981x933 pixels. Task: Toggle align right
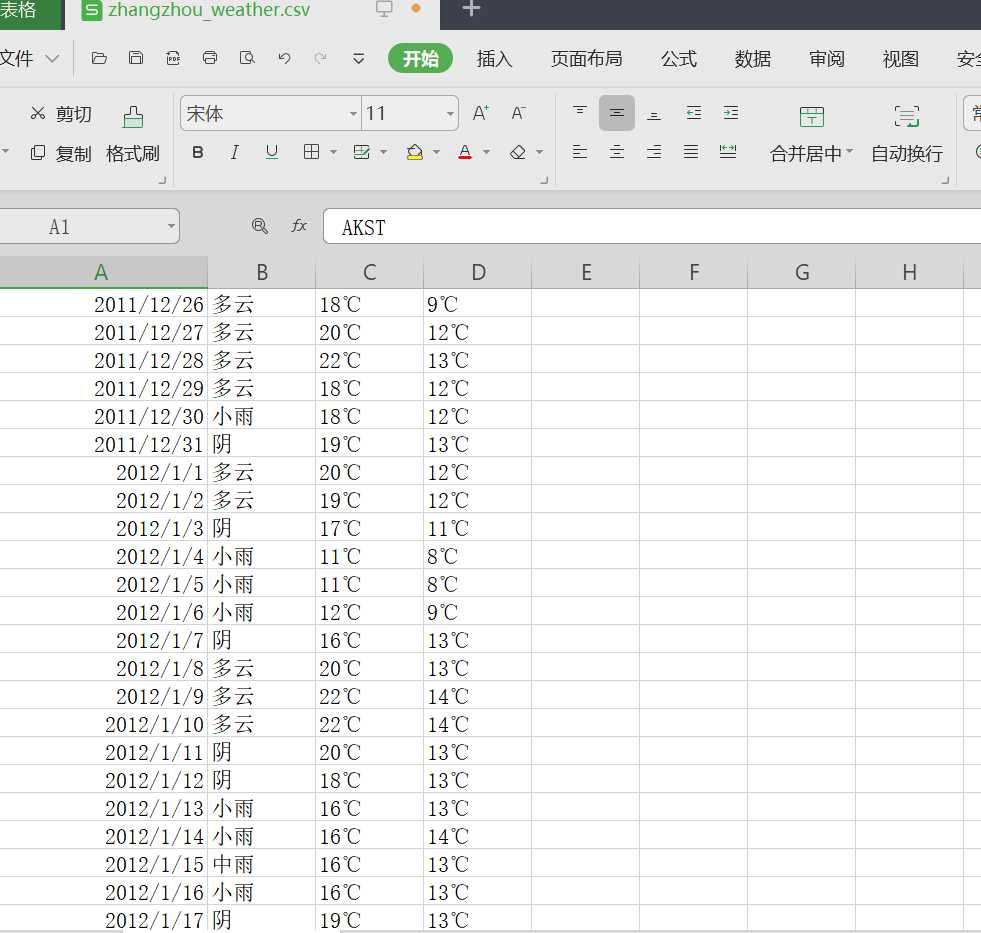click(654, 152)
